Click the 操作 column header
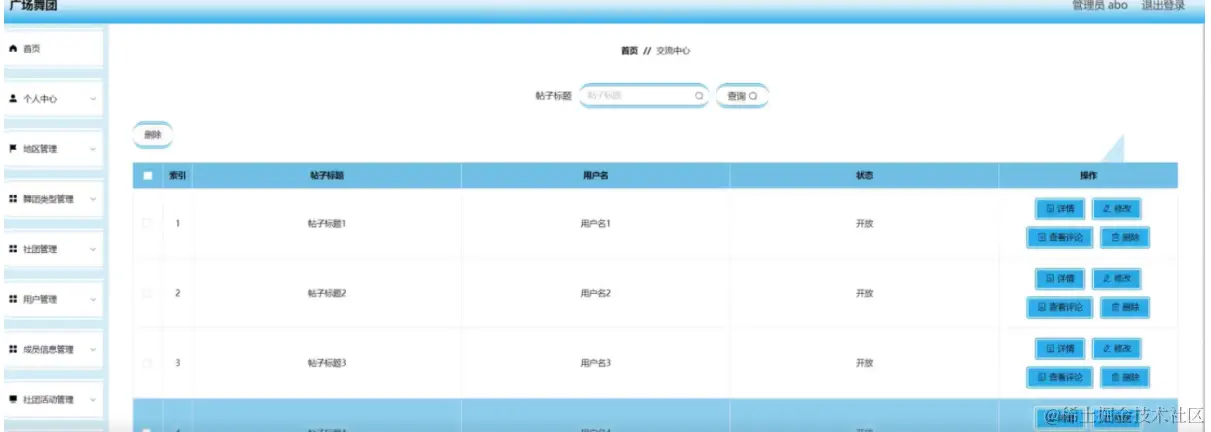Image resolution: width=1211 pixels, height=432 pixels. point(1088,175)
